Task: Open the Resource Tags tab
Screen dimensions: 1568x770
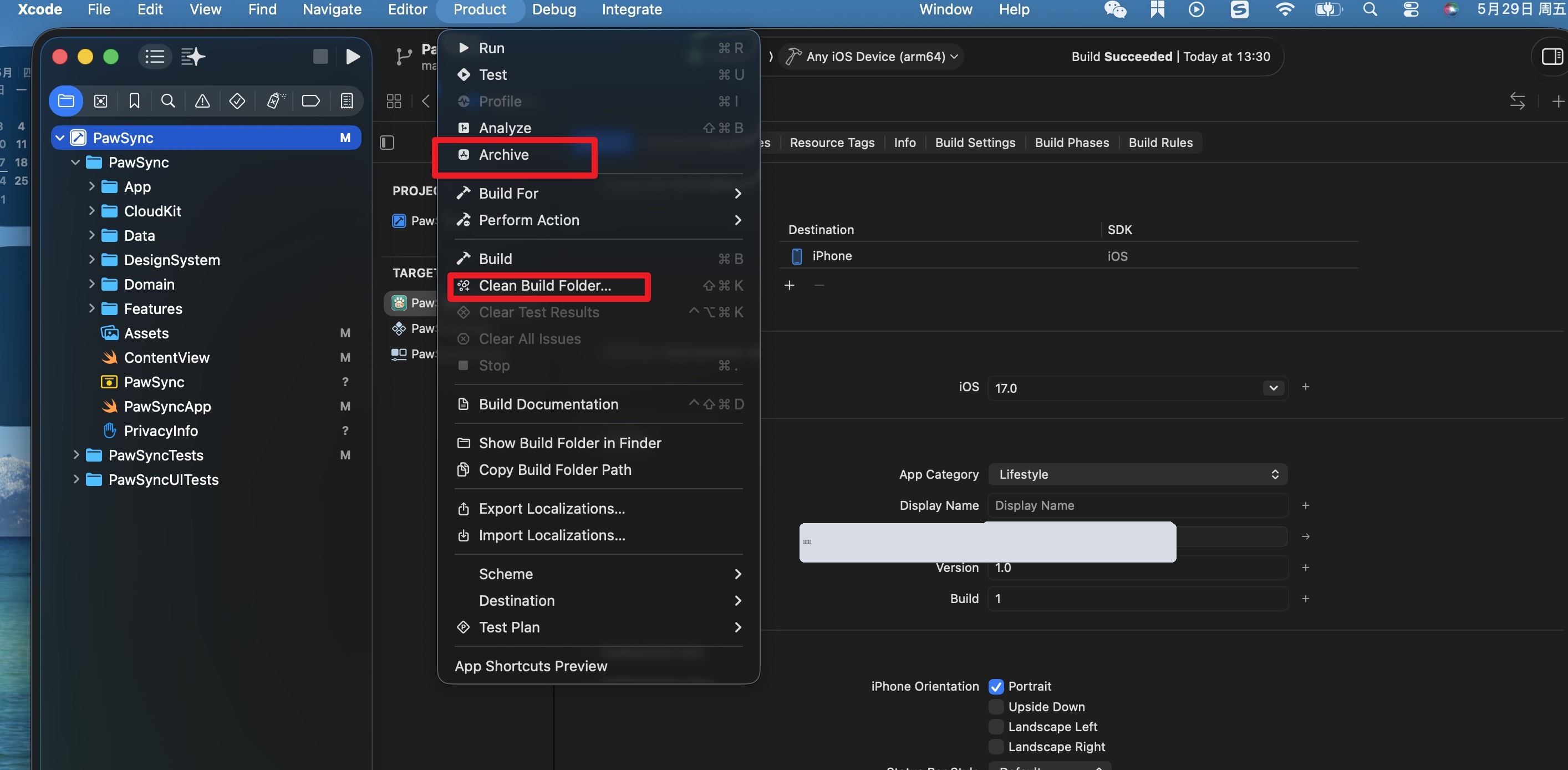Action: (x=832, y=143)
